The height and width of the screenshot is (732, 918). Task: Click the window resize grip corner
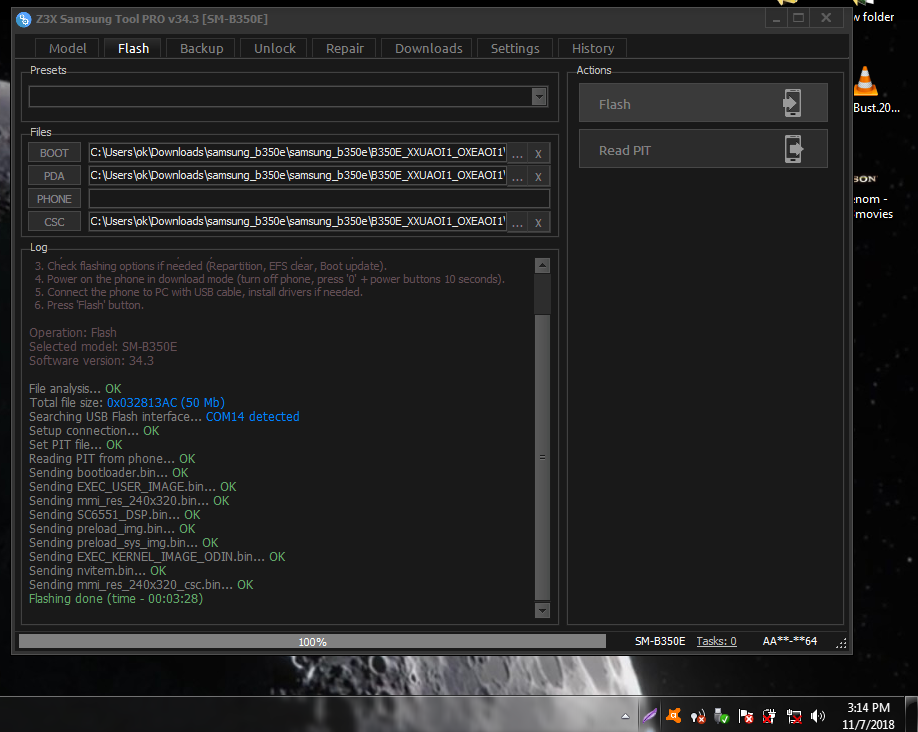click(841, 643)
